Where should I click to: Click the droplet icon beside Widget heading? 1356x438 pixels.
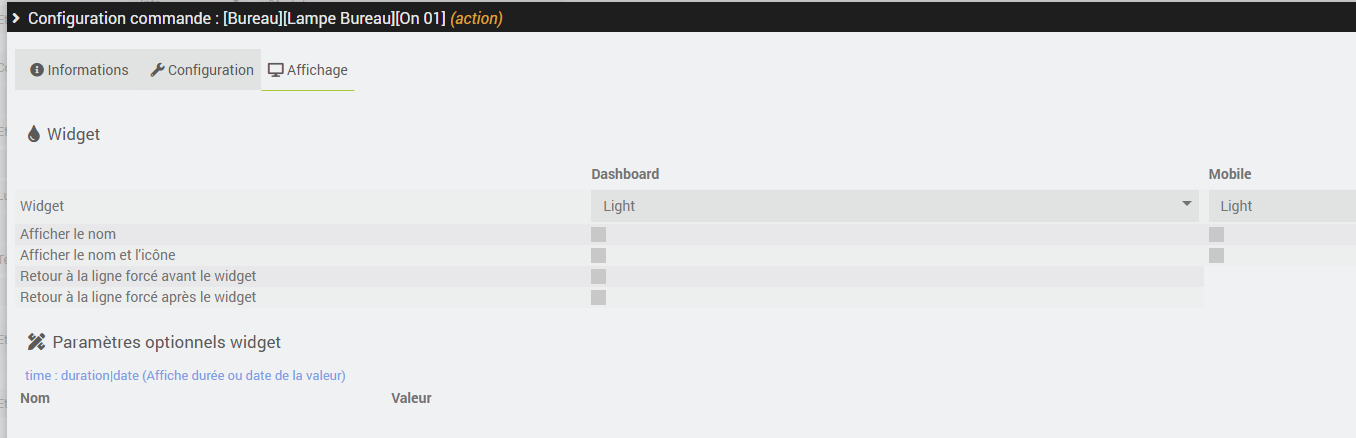[34, 133]
